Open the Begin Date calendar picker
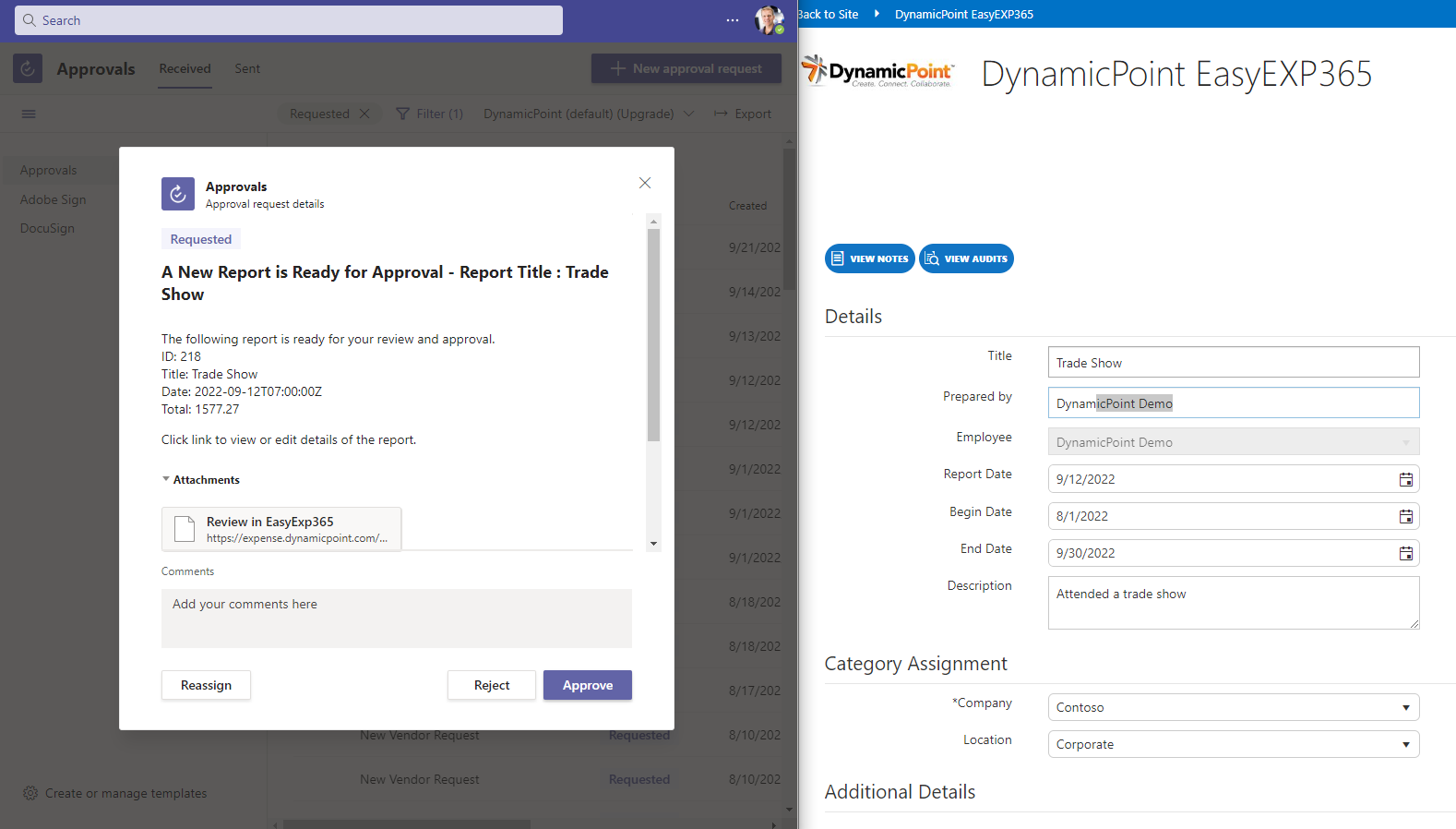This screenshot has height=829, width=1456. 1406,516
